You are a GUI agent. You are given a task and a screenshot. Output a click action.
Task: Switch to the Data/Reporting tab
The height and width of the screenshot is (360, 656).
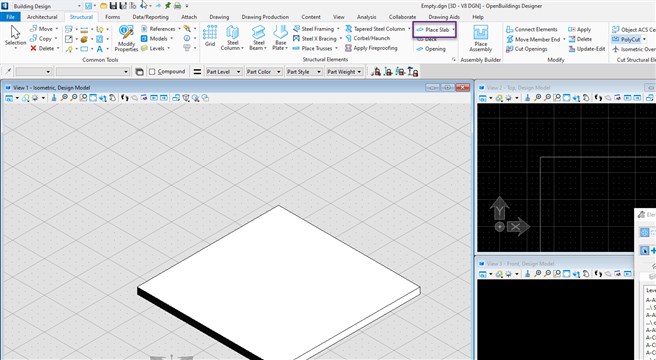coord(150,17)
